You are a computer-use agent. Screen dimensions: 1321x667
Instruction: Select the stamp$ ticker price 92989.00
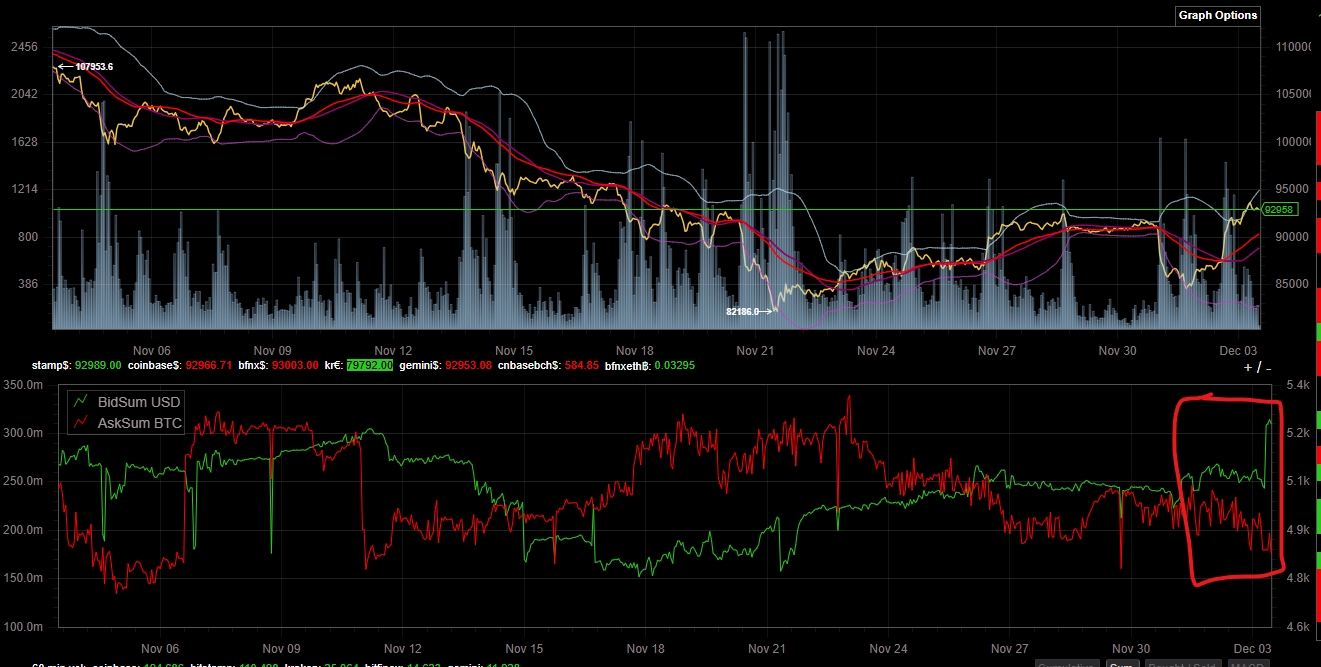click(x=98, y=366)
